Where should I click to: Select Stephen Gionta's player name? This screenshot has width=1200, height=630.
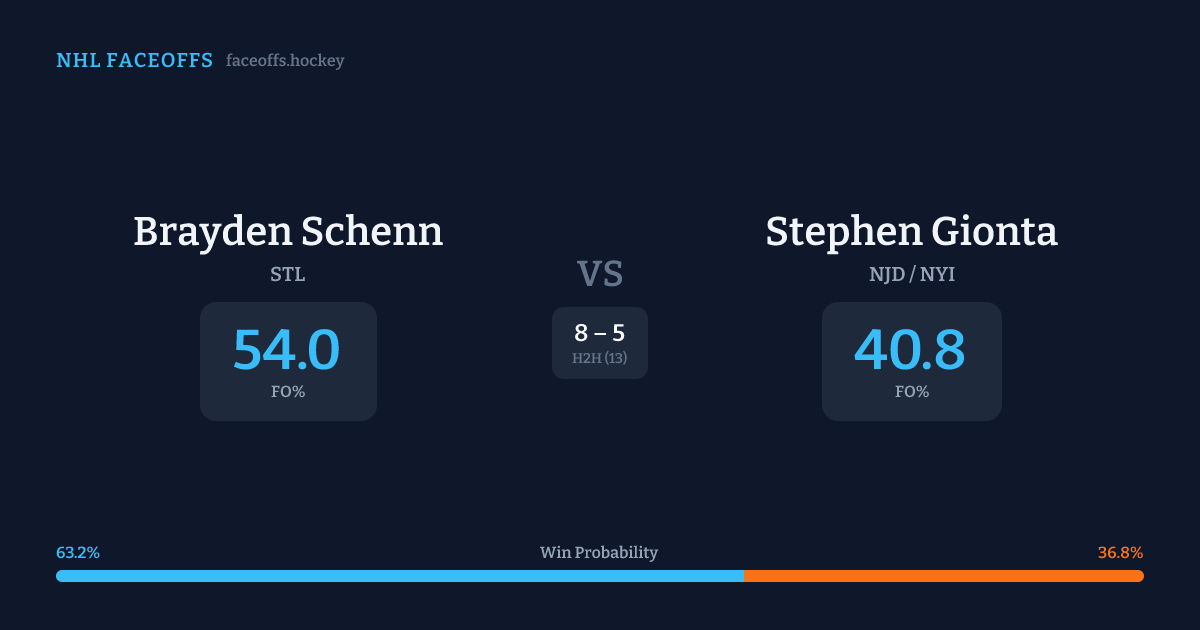click(x=911, y=232)
